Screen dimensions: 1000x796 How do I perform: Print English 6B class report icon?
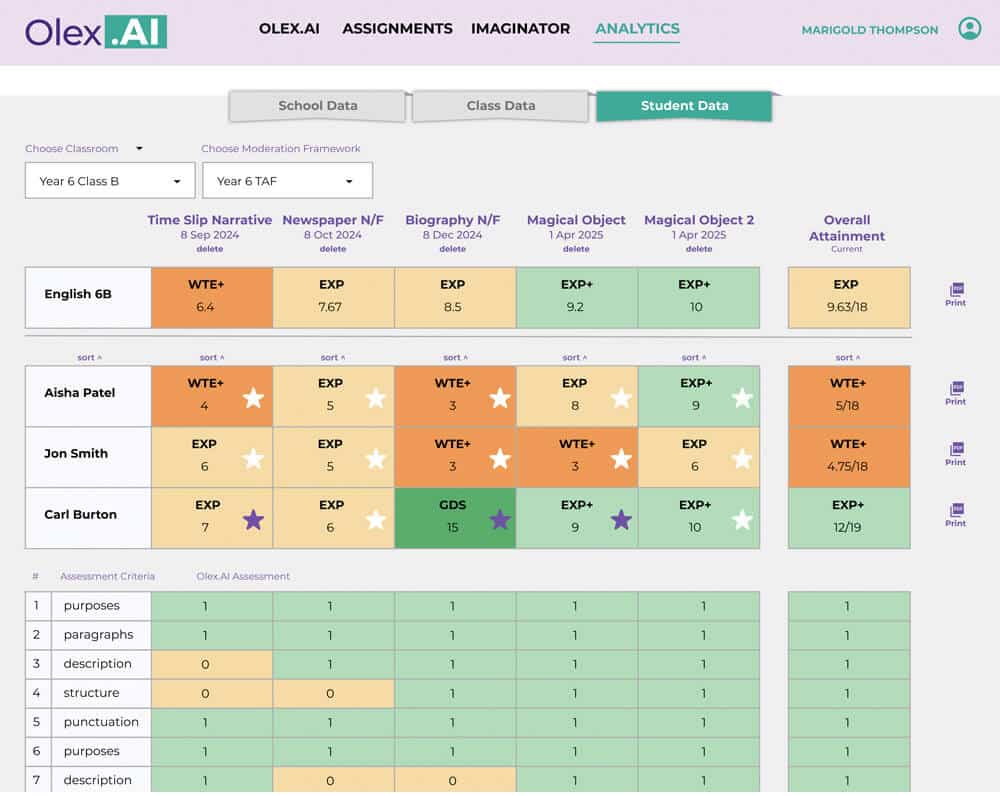point(955,295)
